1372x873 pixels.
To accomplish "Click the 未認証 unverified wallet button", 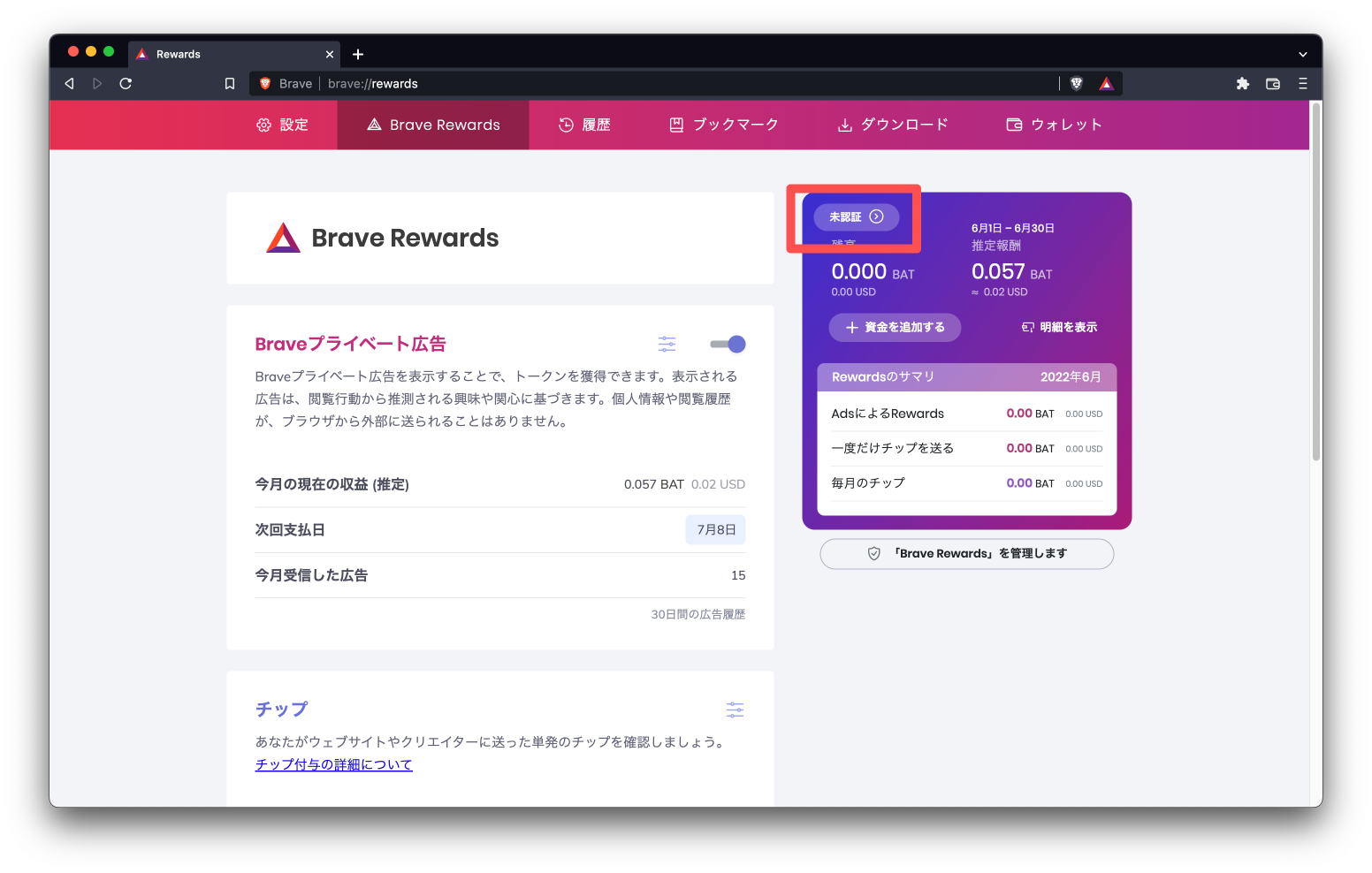I will click(856, 216).
